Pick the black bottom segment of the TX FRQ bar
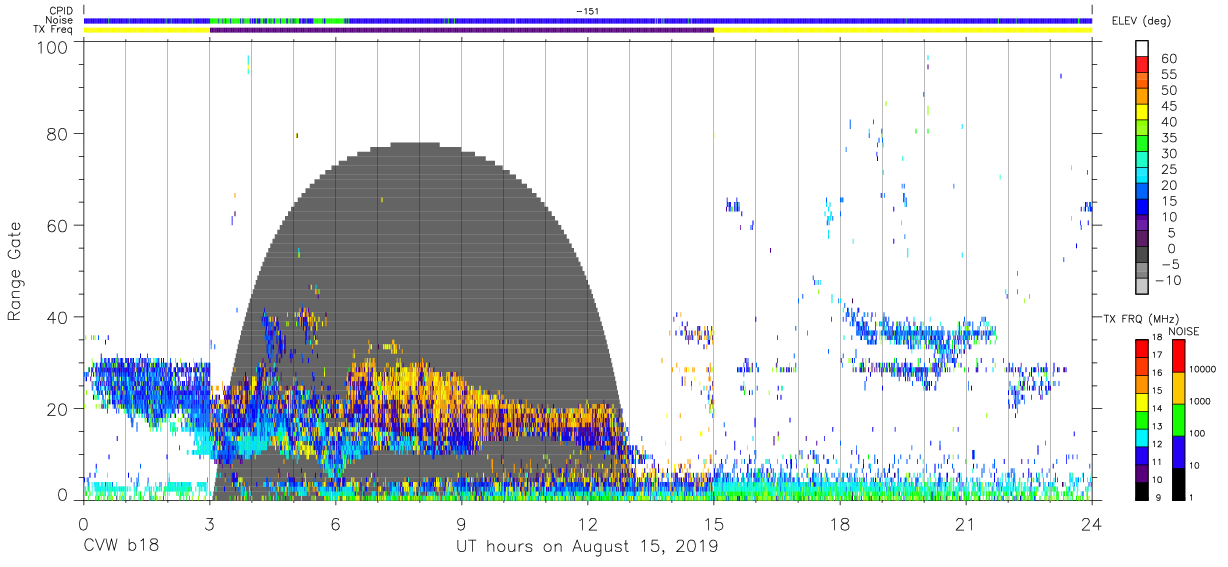 1142,491
